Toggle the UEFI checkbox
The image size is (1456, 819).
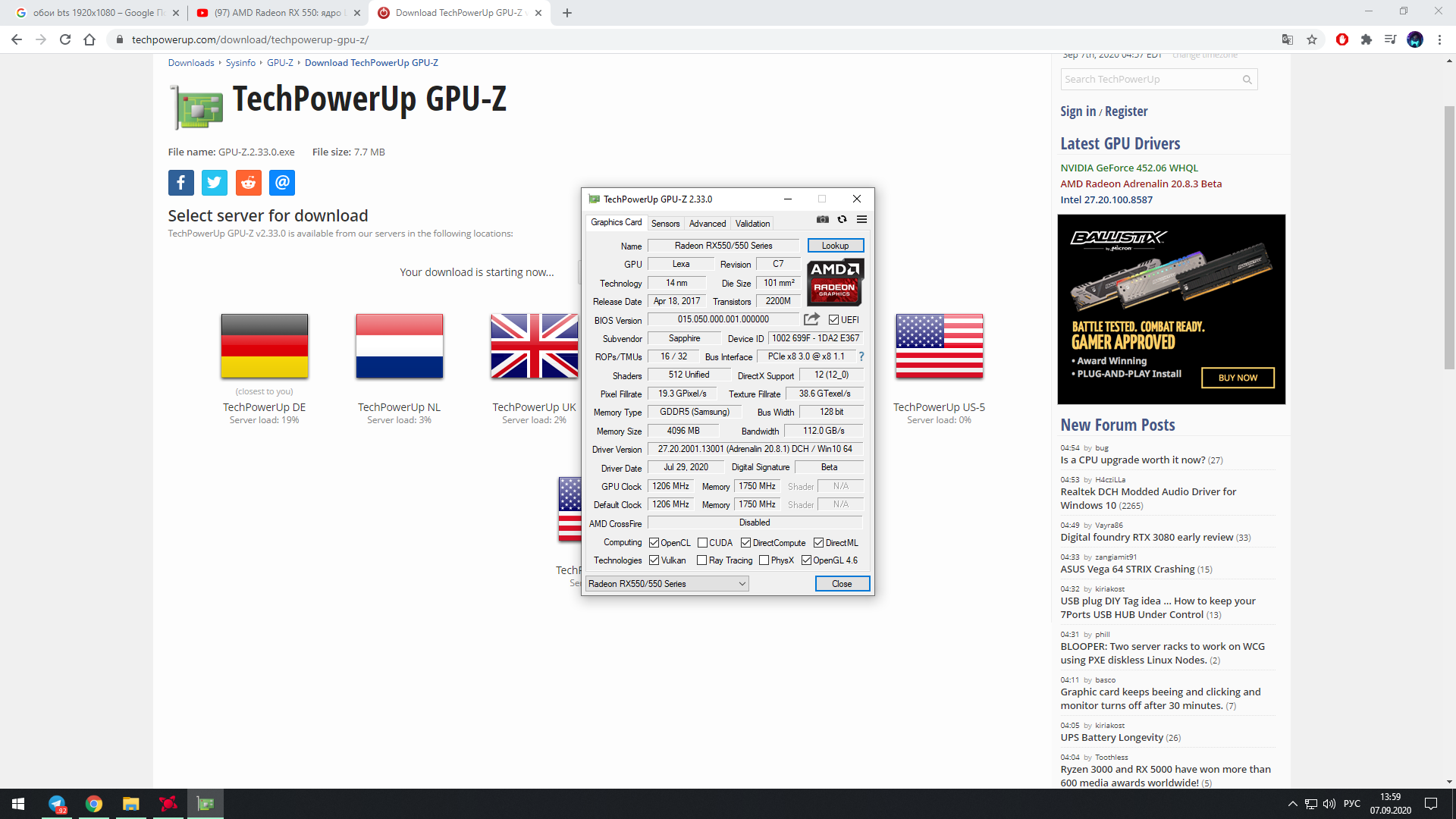click(x=833, y=320)
